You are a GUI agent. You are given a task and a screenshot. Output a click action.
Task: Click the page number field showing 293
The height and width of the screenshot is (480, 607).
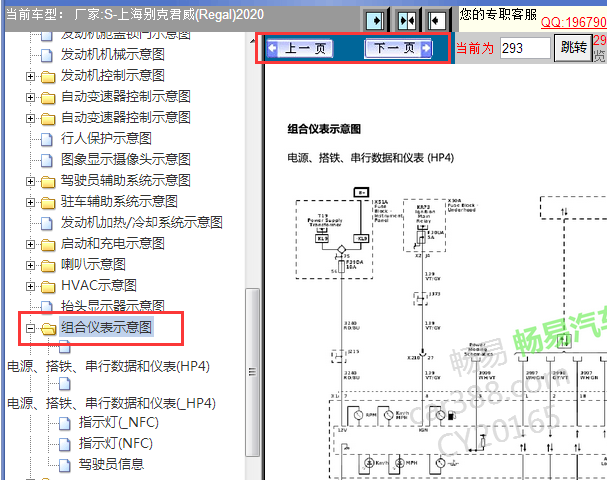525,48
